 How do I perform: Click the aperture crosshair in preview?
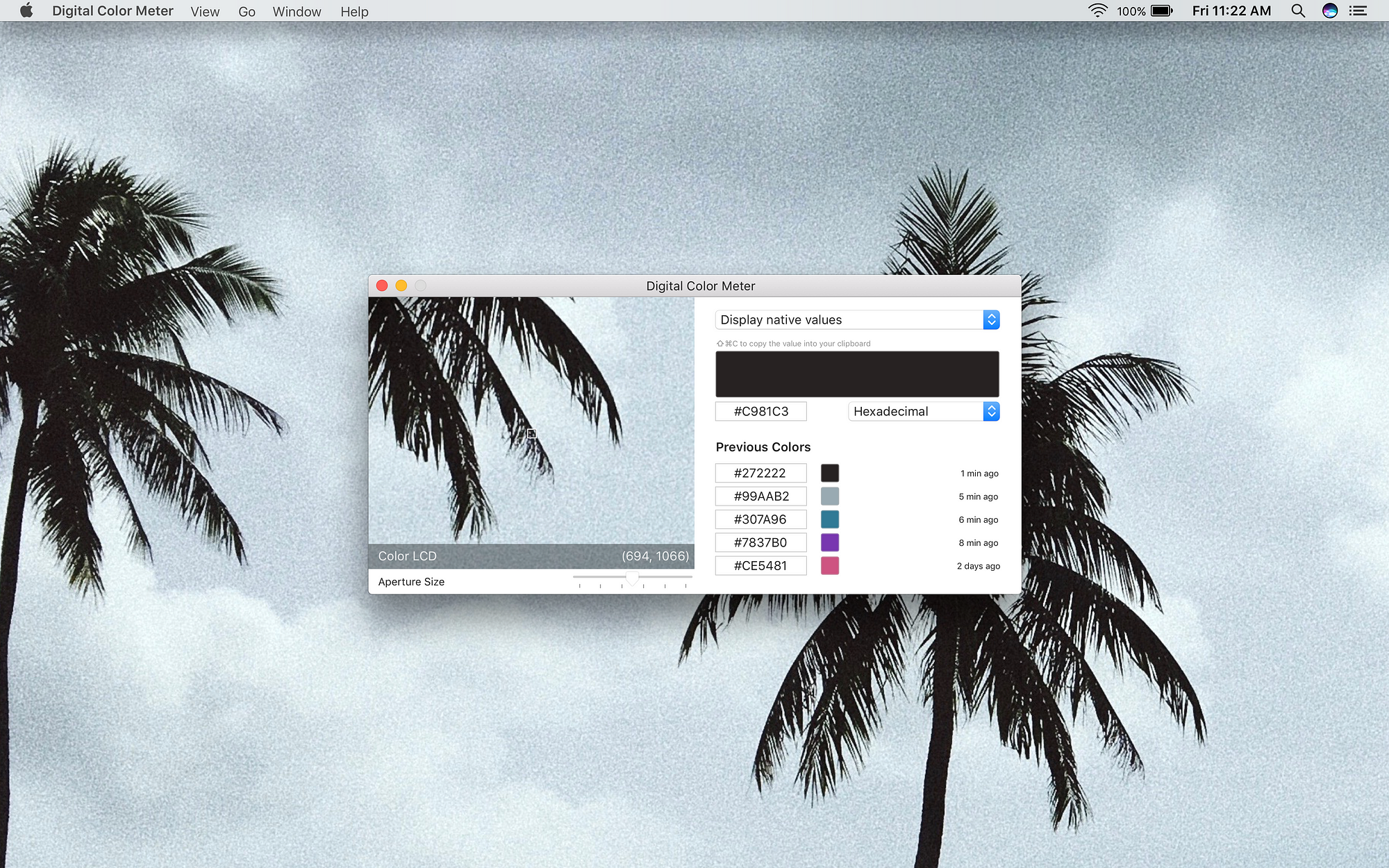531,433
